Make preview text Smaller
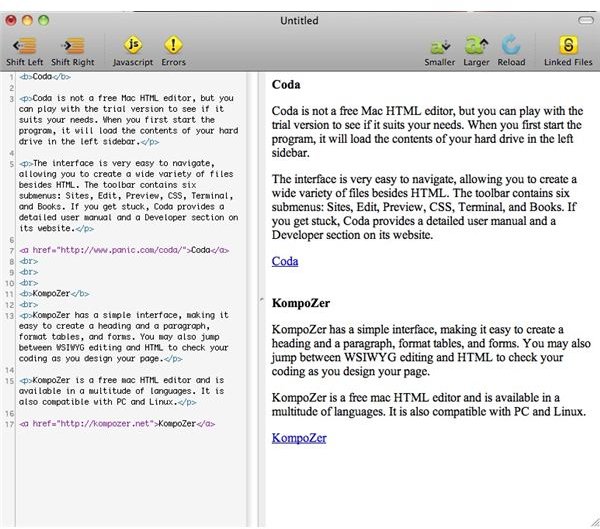 (x=440, y=46)
